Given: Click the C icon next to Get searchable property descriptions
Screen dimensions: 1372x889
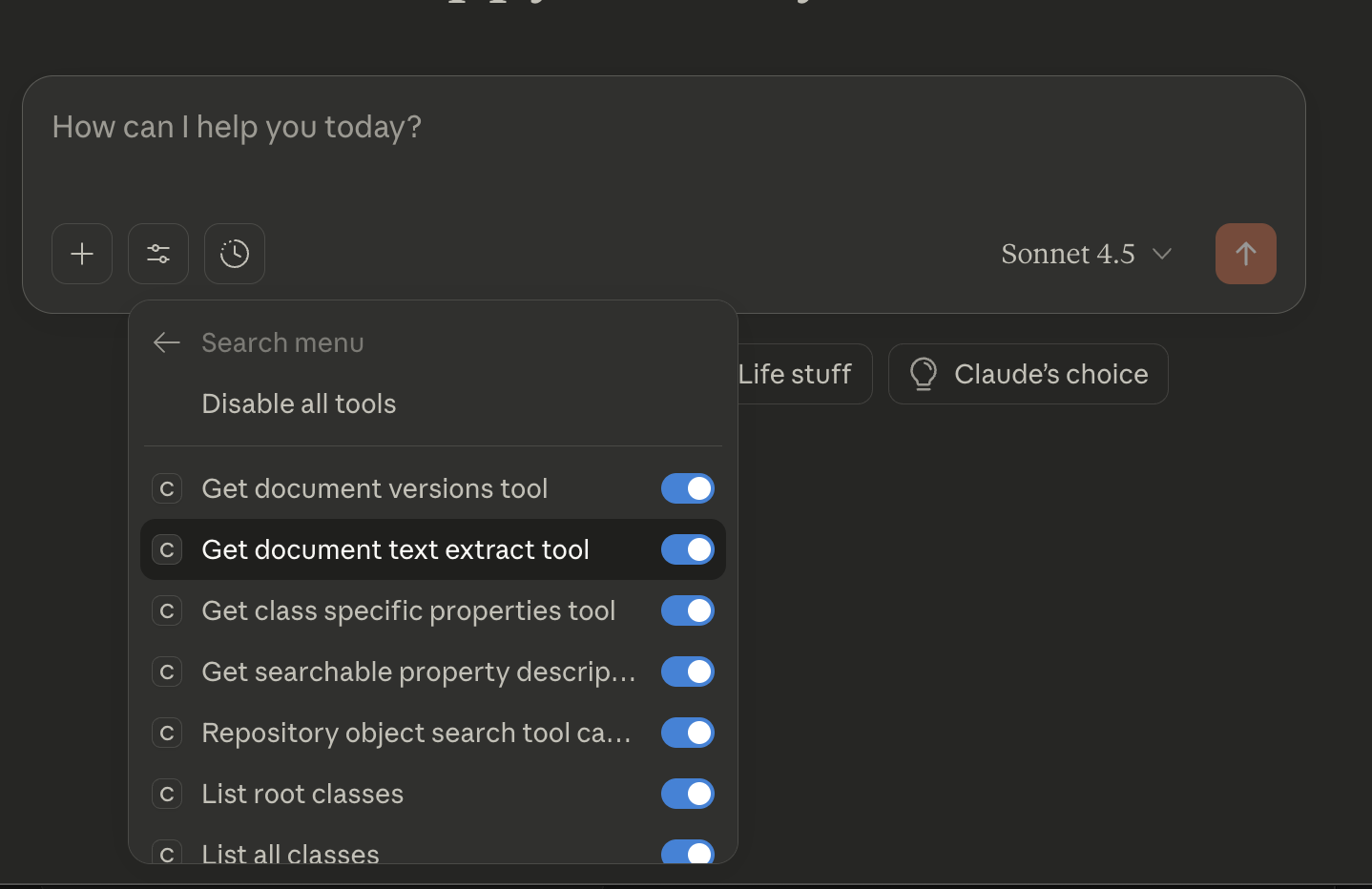Looking at the screenshot, I should point(166,672).
